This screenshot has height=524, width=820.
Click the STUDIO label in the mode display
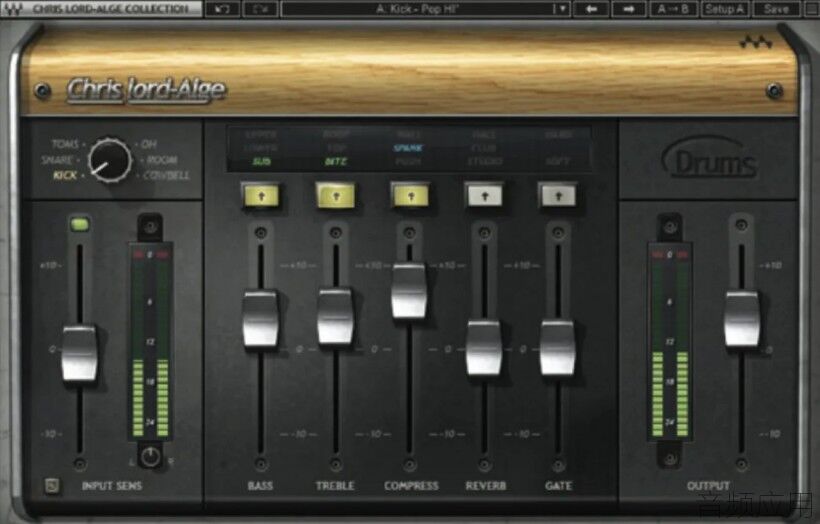[485, 162]
